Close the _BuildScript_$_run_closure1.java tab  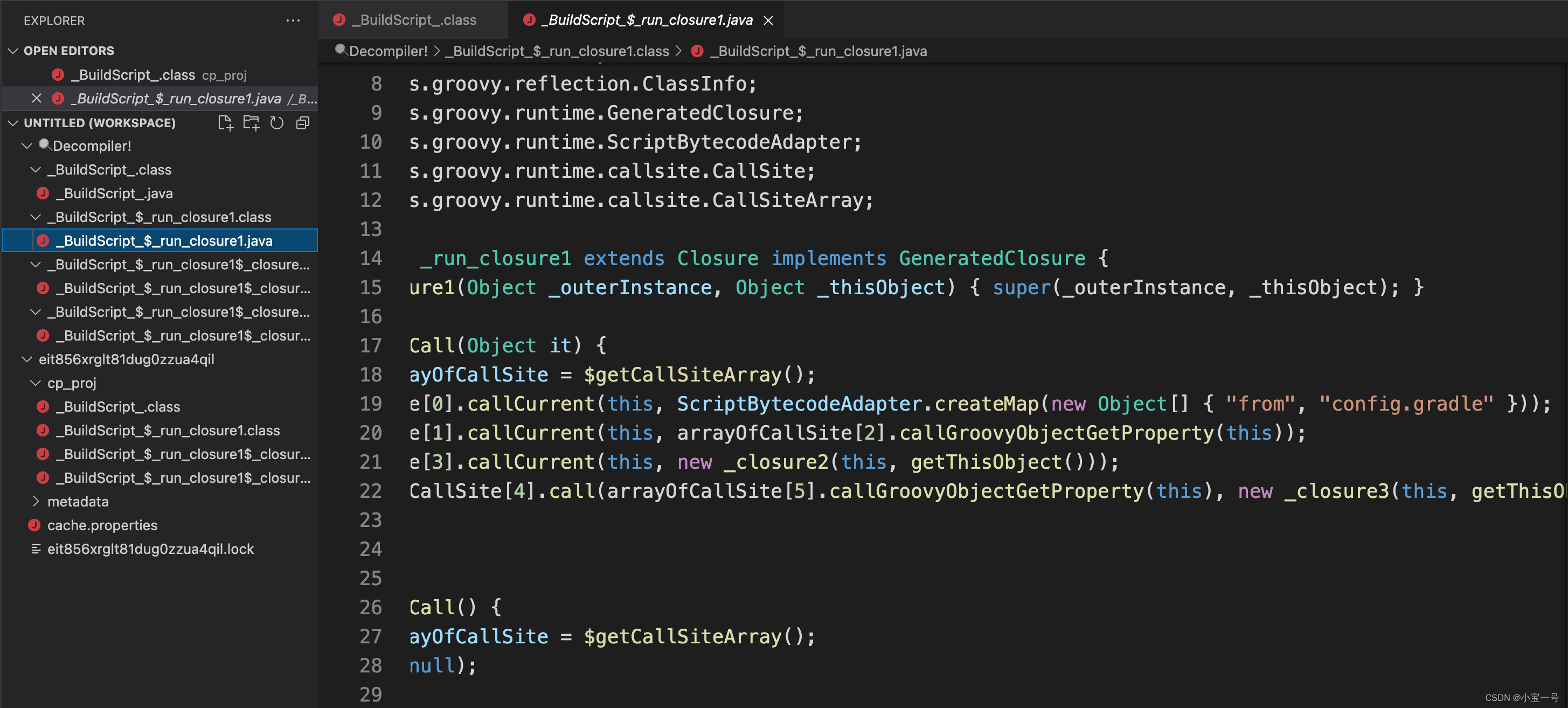768,20
